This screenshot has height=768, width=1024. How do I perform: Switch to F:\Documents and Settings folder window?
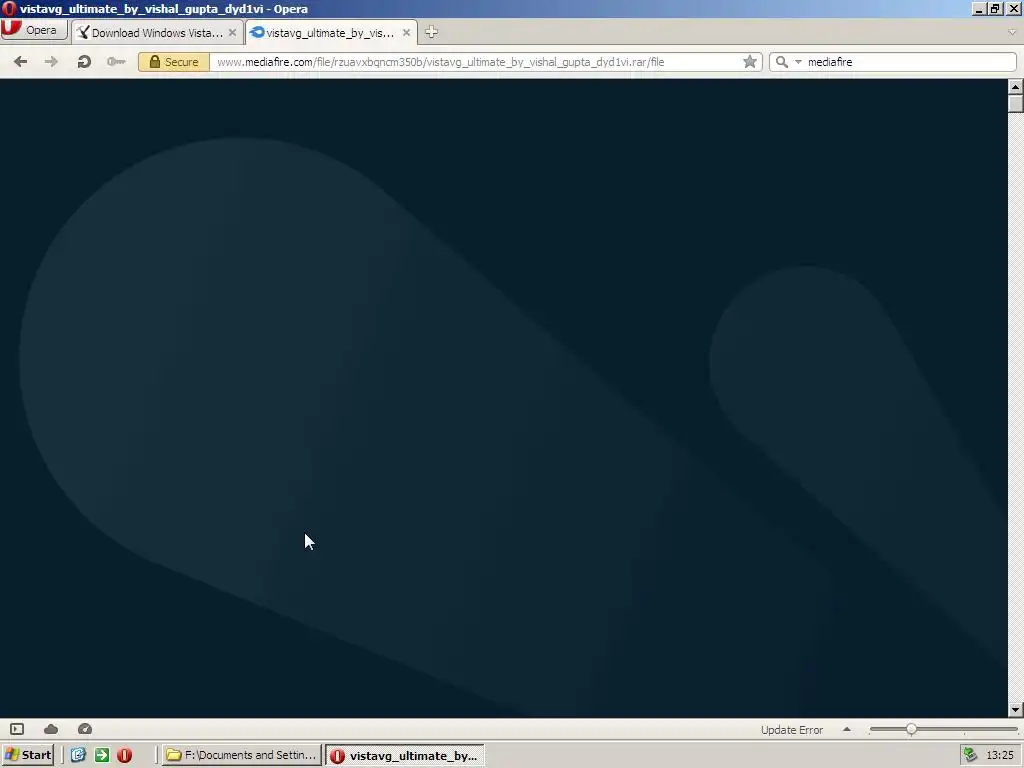242,755
